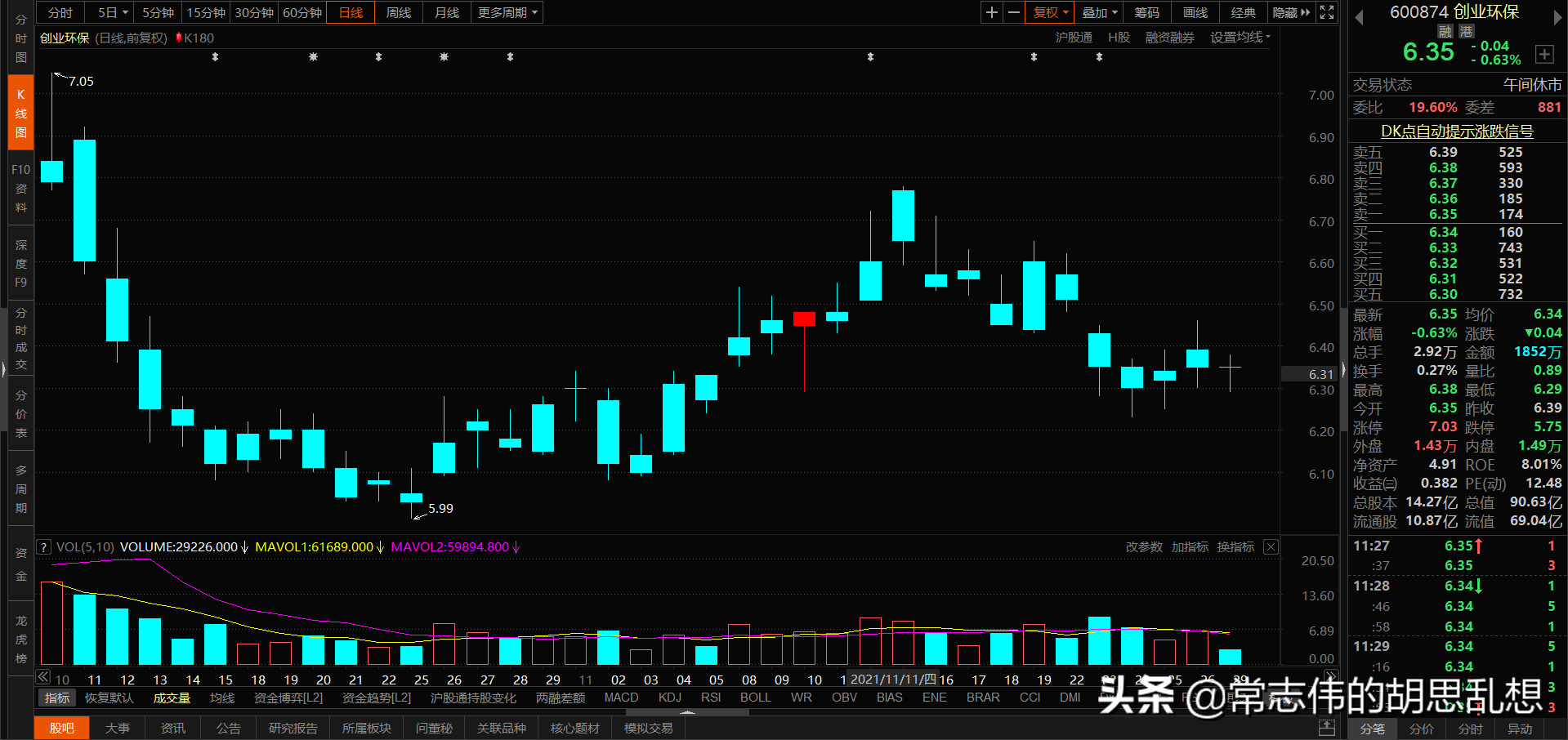Open the 股吧 tab at bottom
This screenshot has height=740, width=1568.
coord(61,728)
